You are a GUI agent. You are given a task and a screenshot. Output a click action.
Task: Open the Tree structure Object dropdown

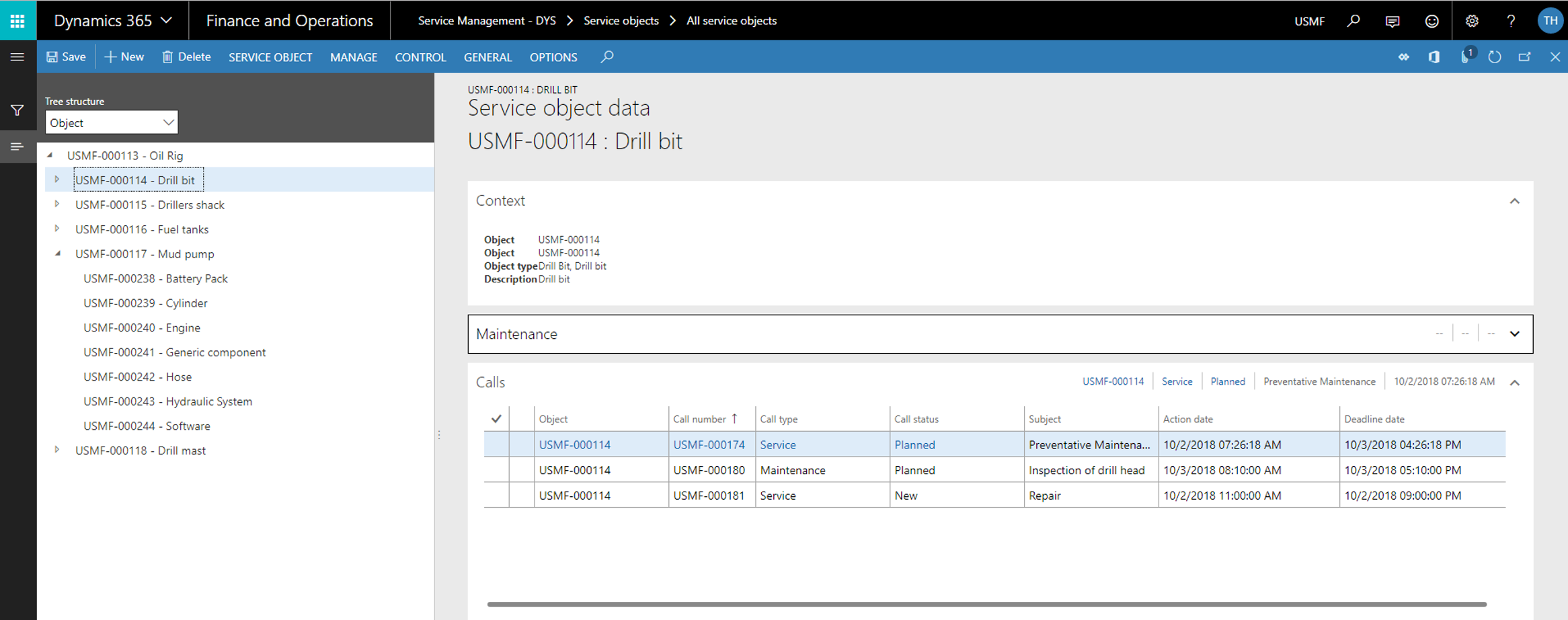point(112,122)
